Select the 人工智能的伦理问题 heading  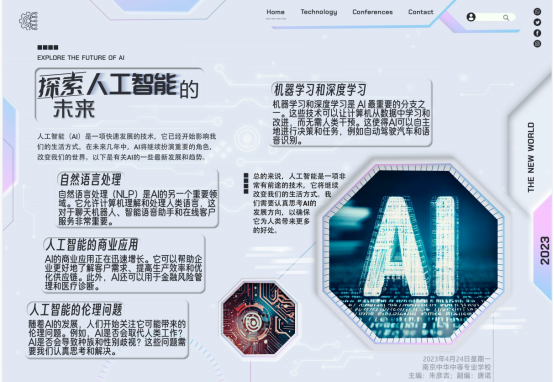click(76, 310)
